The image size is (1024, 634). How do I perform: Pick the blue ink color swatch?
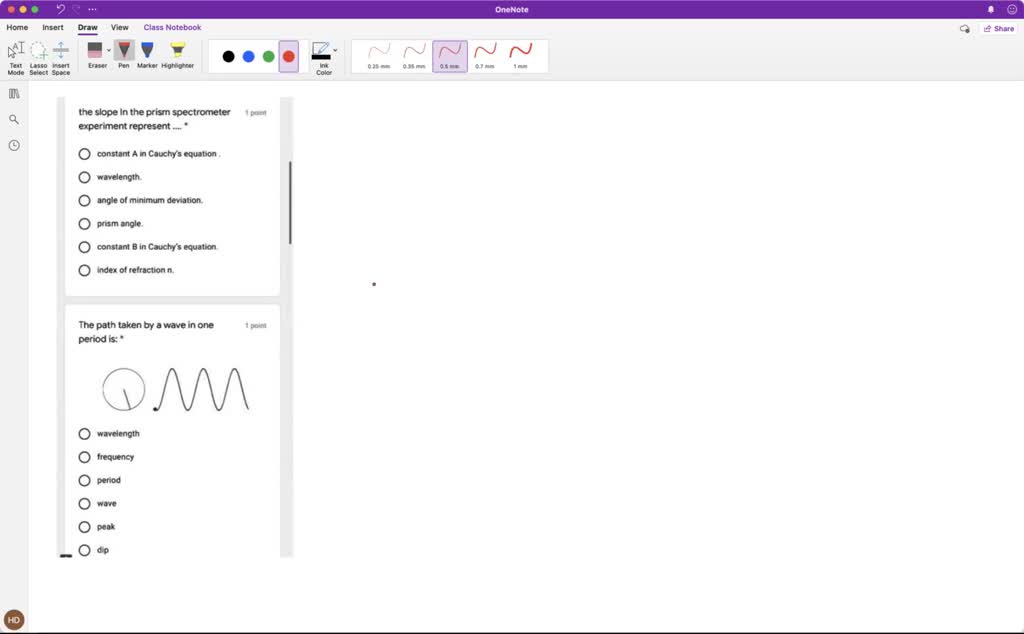click(x=248, y=56)
